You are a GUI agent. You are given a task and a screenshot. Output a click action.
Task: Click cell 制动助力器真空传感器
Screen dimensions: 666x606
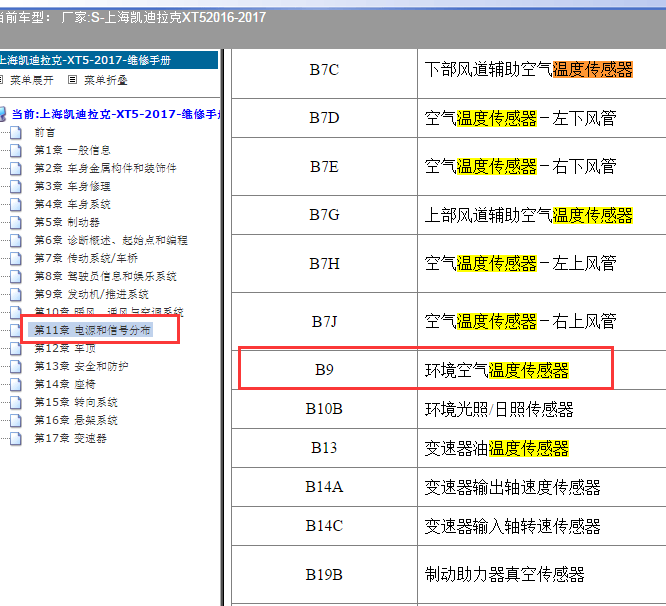(542, 575)
